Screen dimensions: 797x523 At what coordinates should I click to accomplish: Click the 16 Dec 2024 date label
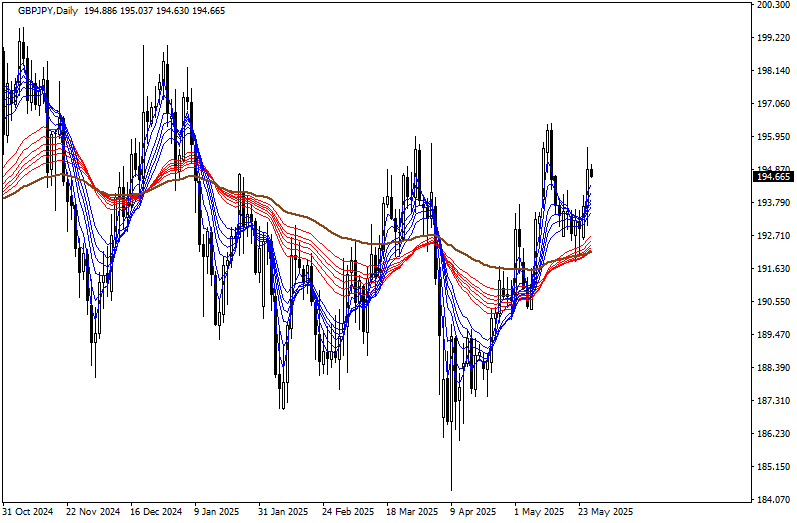156,512
